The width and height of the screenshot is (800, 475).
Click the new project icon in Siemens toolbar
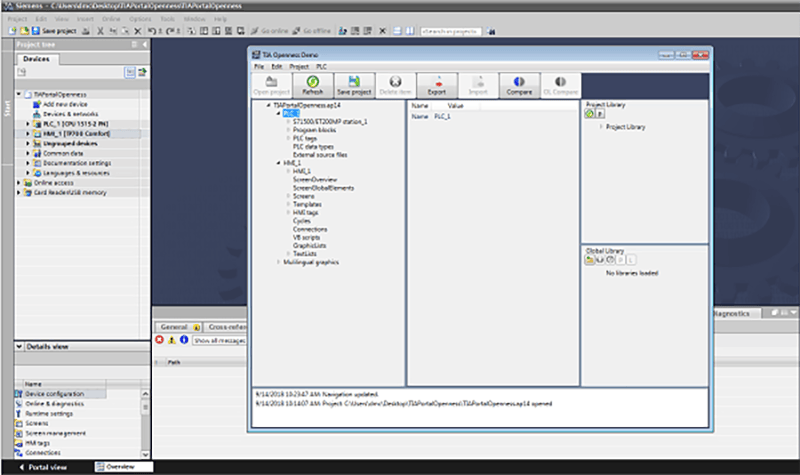[12, 31]
